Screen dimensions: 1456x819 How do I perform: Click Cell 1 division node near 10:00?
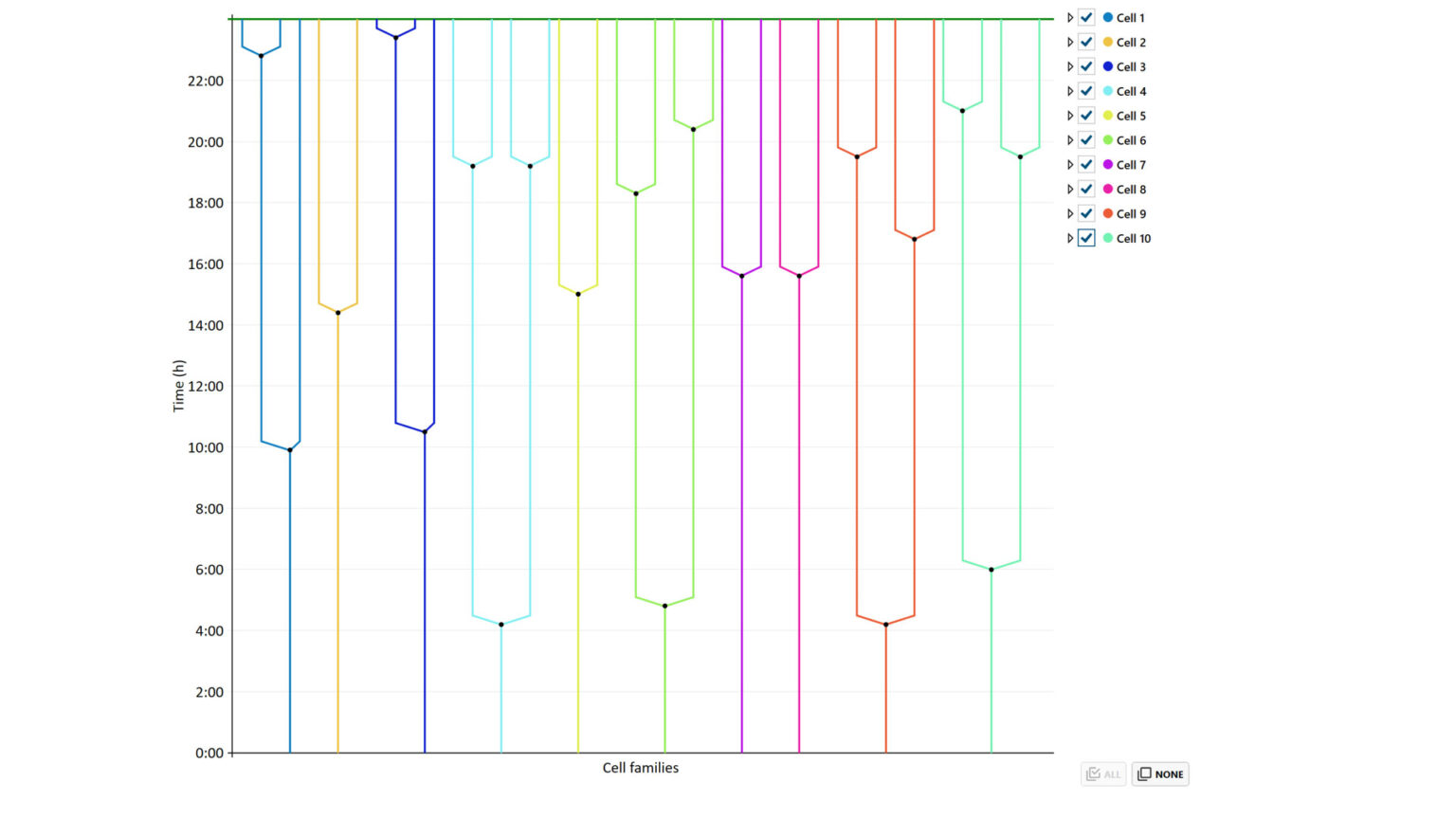point(290,450)
